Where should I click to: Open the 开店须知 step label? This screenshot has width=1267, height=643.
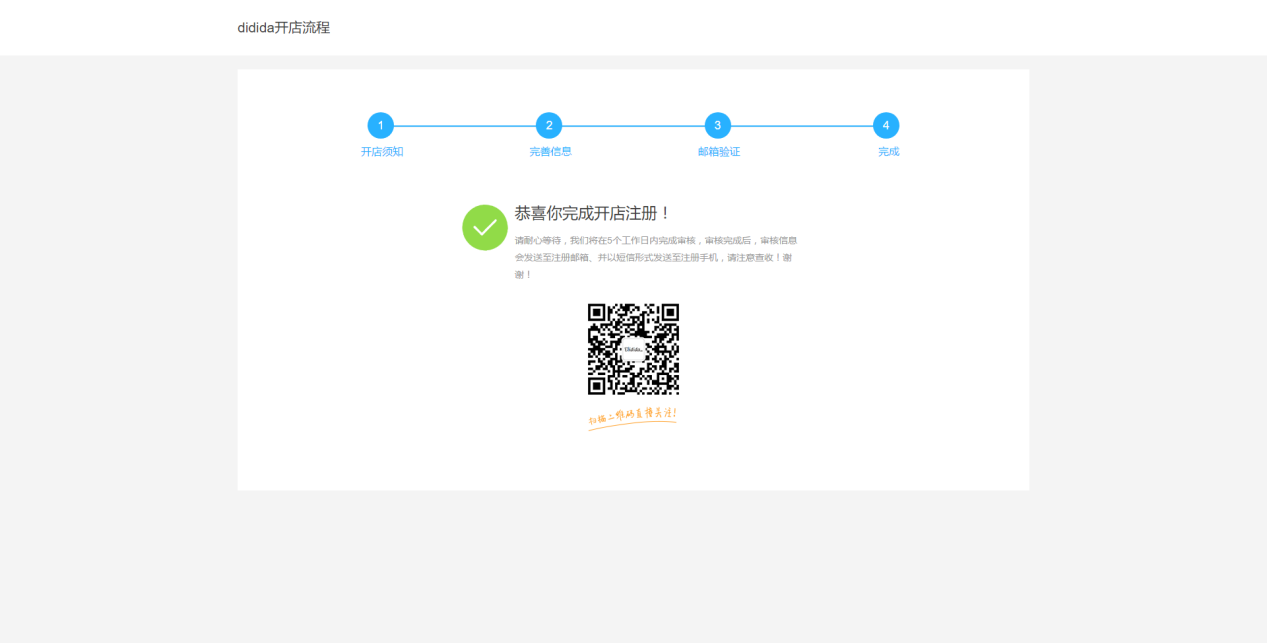point(382,152)
